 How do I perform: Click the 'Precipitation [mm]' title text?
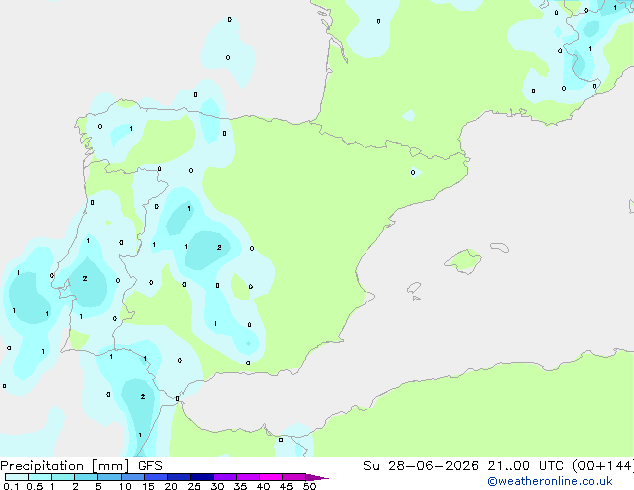tap(65, 466)
